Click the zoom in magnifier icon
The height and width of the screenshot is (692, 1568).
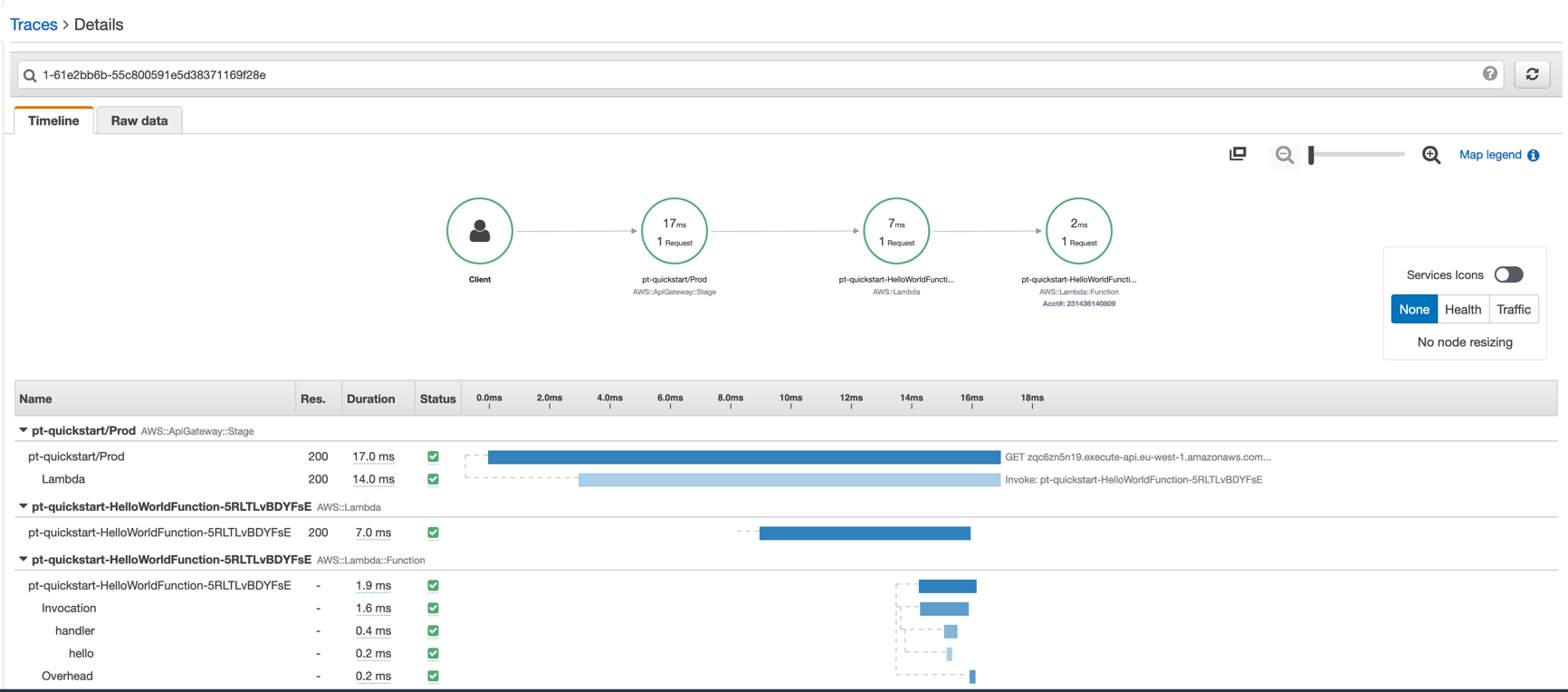(1430, 155)
